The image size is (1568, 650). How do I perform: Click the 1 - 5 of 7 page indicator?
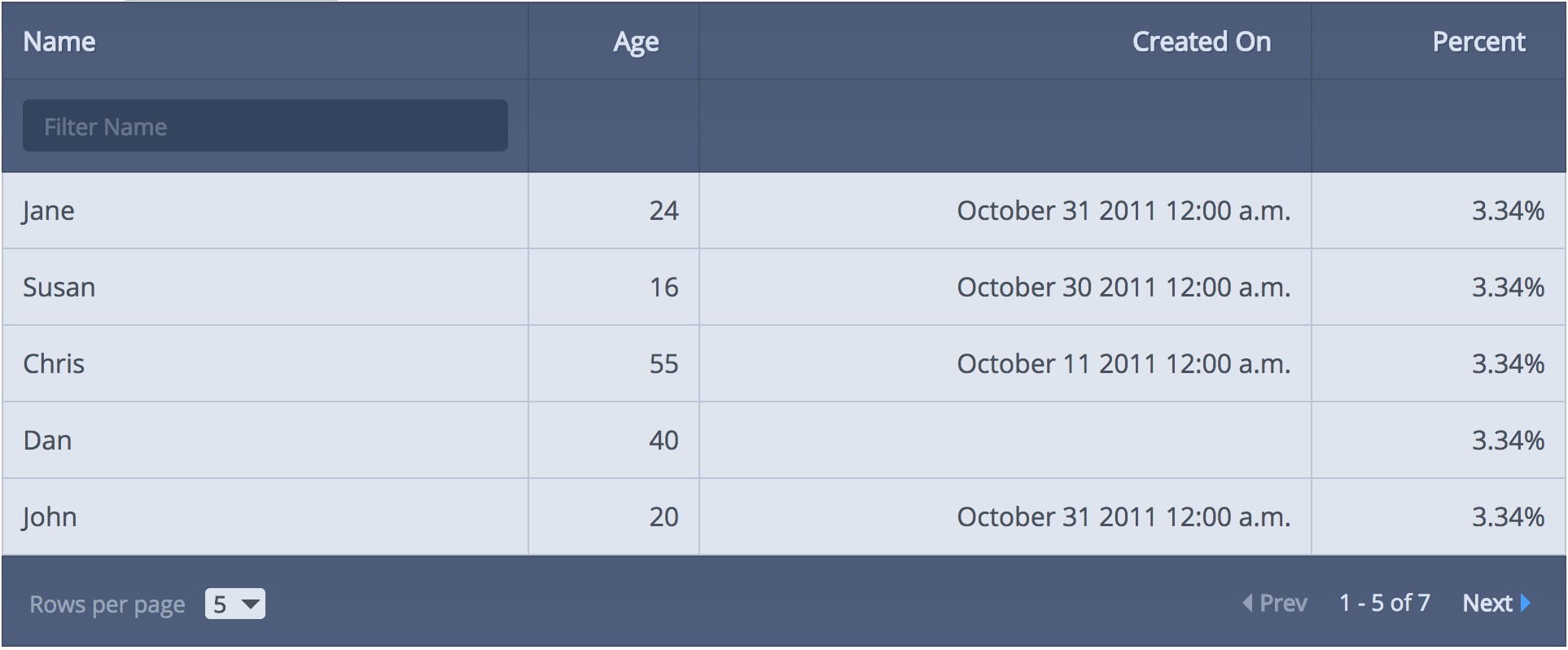coord(1385,604)
